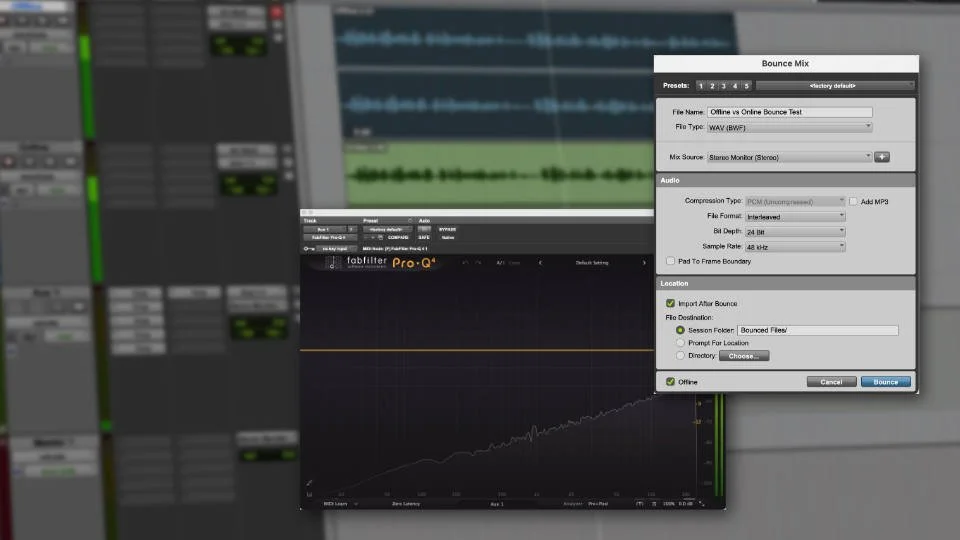Viewport: 960px width, 540px height.
Task: Open Zero Latency processing mode menu
Action: click(406, 504)
